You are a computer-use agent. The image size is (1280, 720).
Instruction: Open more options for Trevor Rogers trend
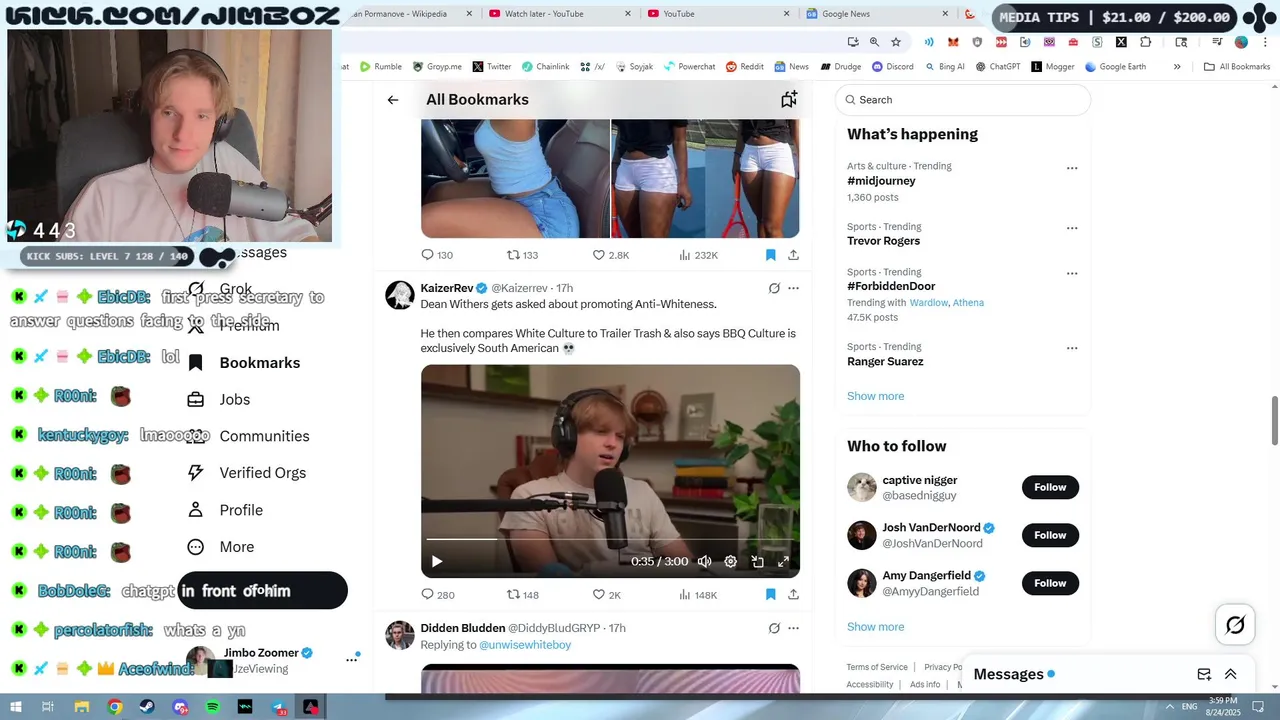pos(1072,228)
